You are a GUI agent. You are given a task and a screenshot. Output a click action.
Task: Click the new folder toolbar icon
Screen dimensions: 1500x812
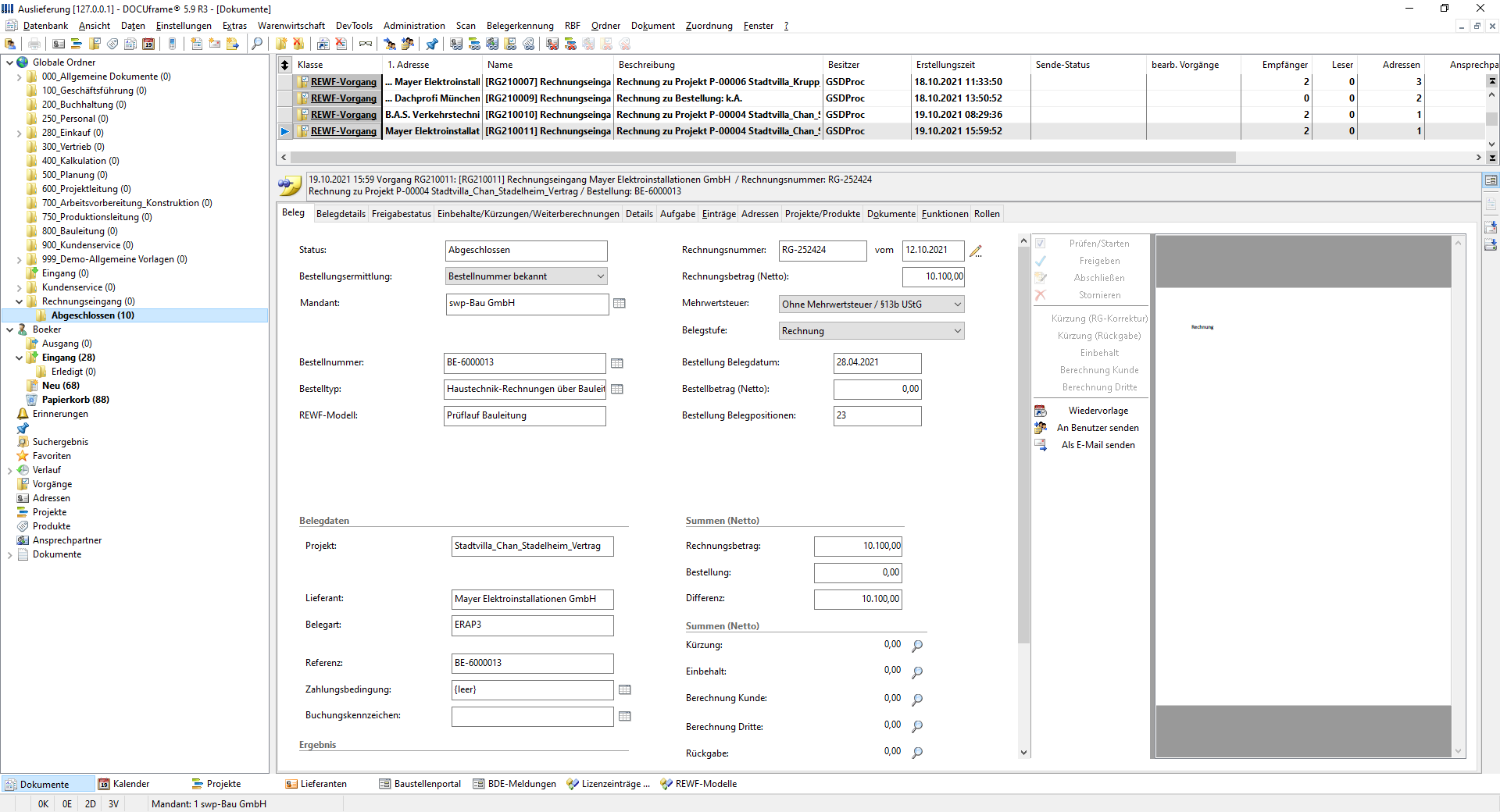tap(281, 44)
